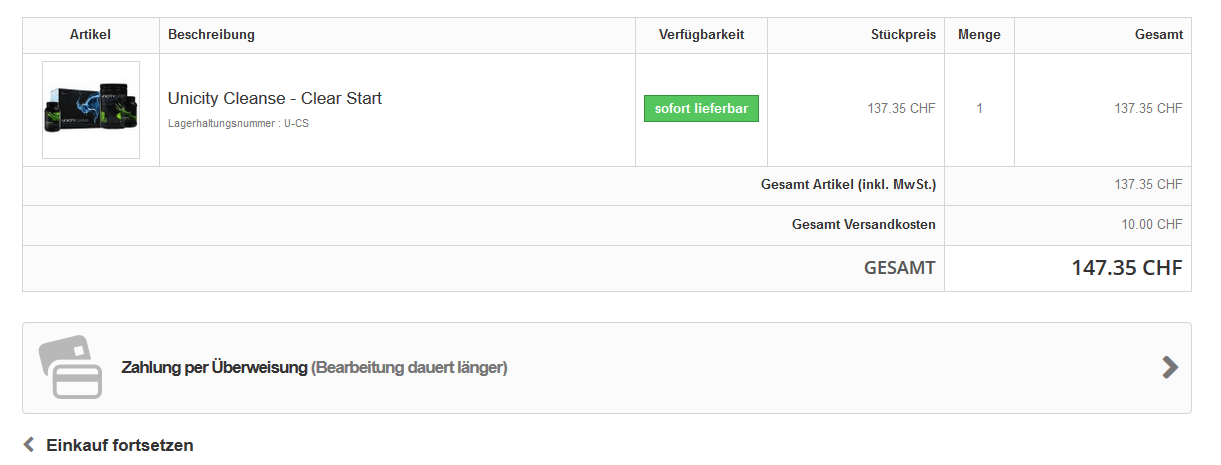Open the Unicity Cleanse product thumbnail
This screenshot has height=465, width=1221.
click(91, 110)
